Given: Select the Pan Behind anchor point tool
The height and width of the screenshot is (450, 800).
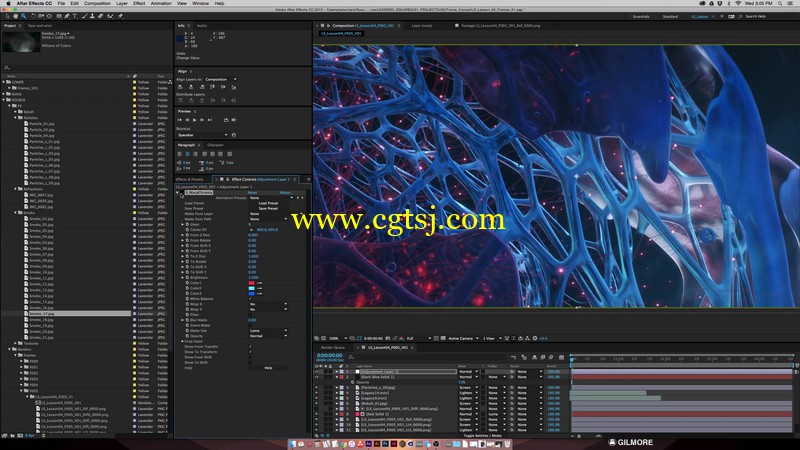Looking at the screenshot, I should pyautogui.click(x=49, y=16).
